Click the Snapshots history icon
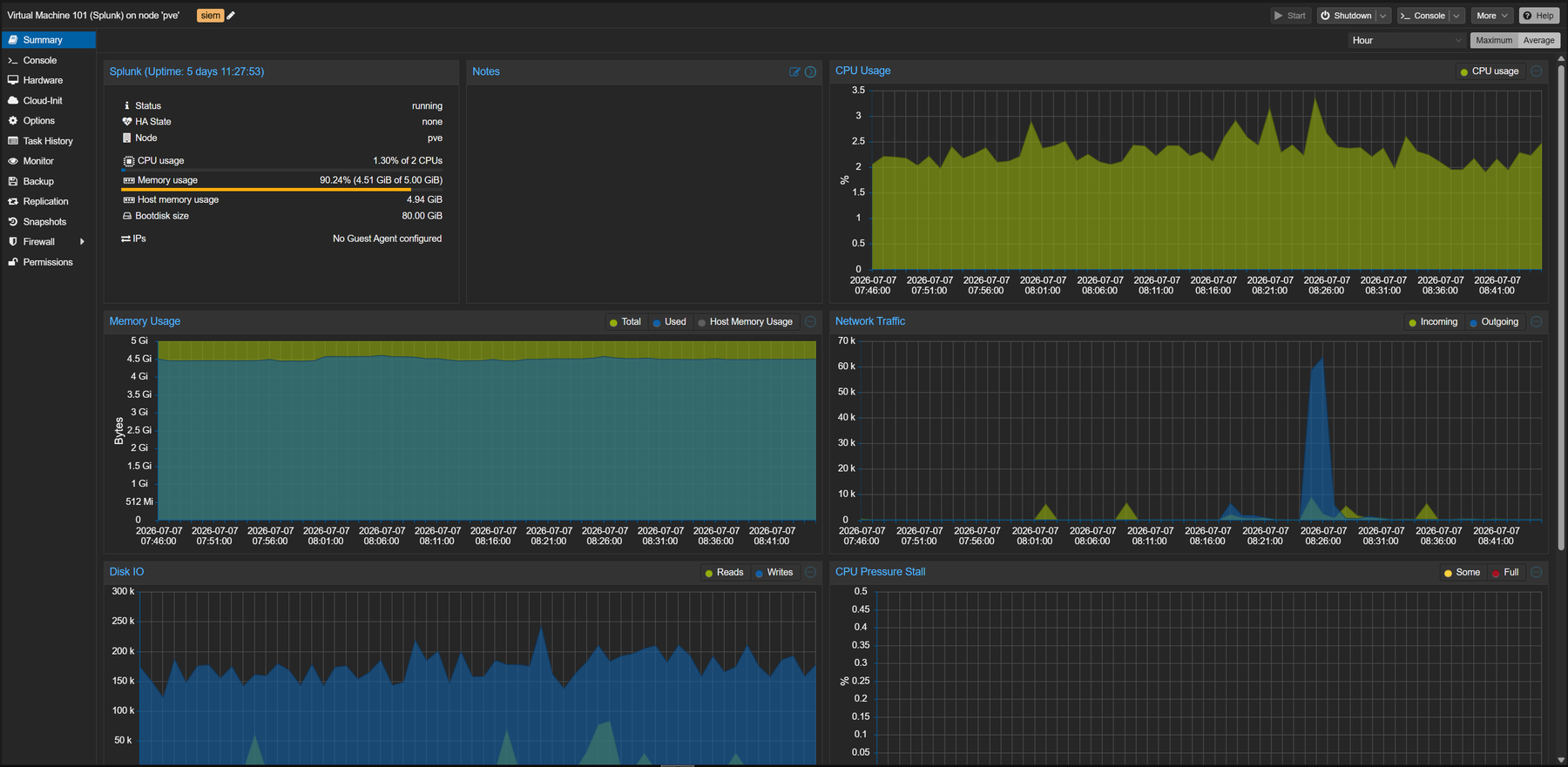This screenshot has height=767, width=1568. pos(13,222)
